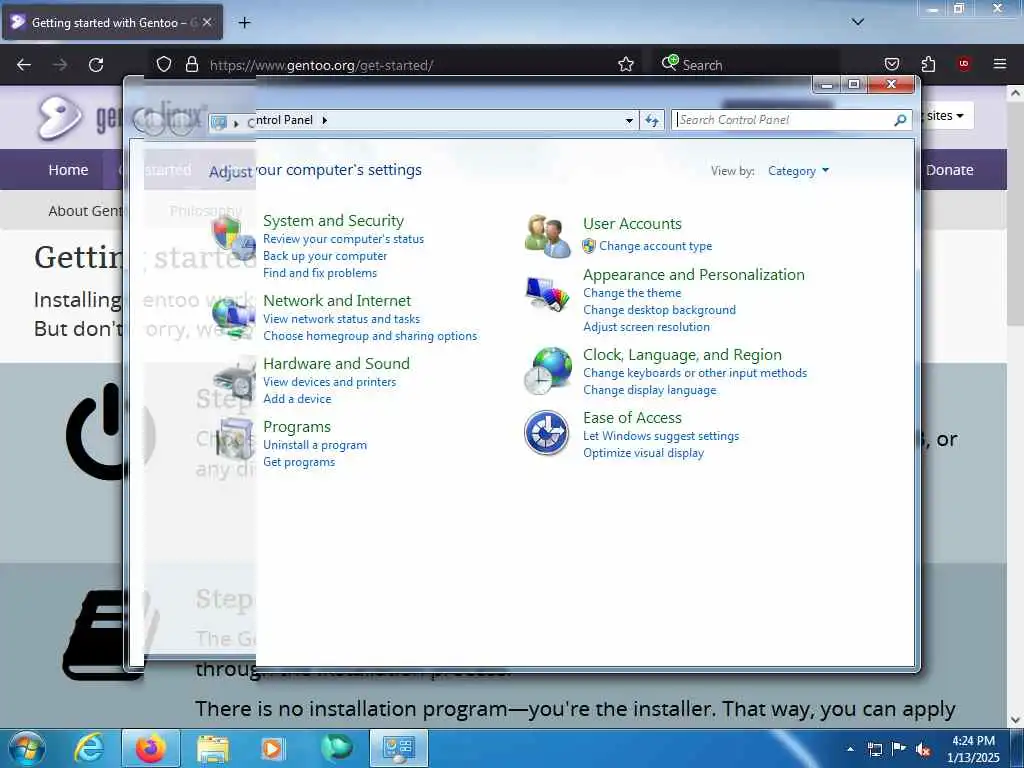
Task: Open Network and Internet category
Action: click(x=337, y=300)
